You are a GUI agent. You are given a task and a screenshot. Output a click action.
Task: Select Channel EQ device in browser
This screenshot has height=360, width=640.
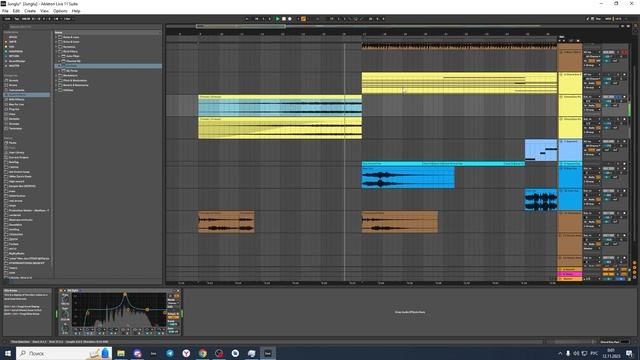73,61
